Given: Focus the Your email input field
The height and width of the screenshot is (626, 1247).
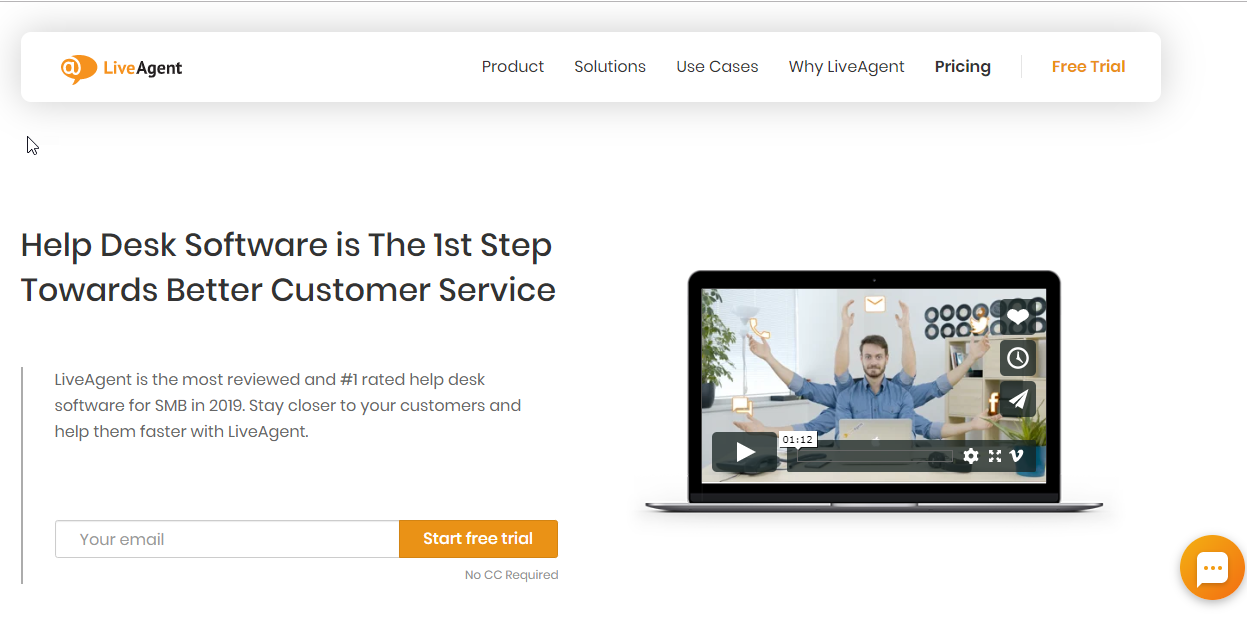Looking at the screenshot, I should pyautogui.click(x=227, y=539).
